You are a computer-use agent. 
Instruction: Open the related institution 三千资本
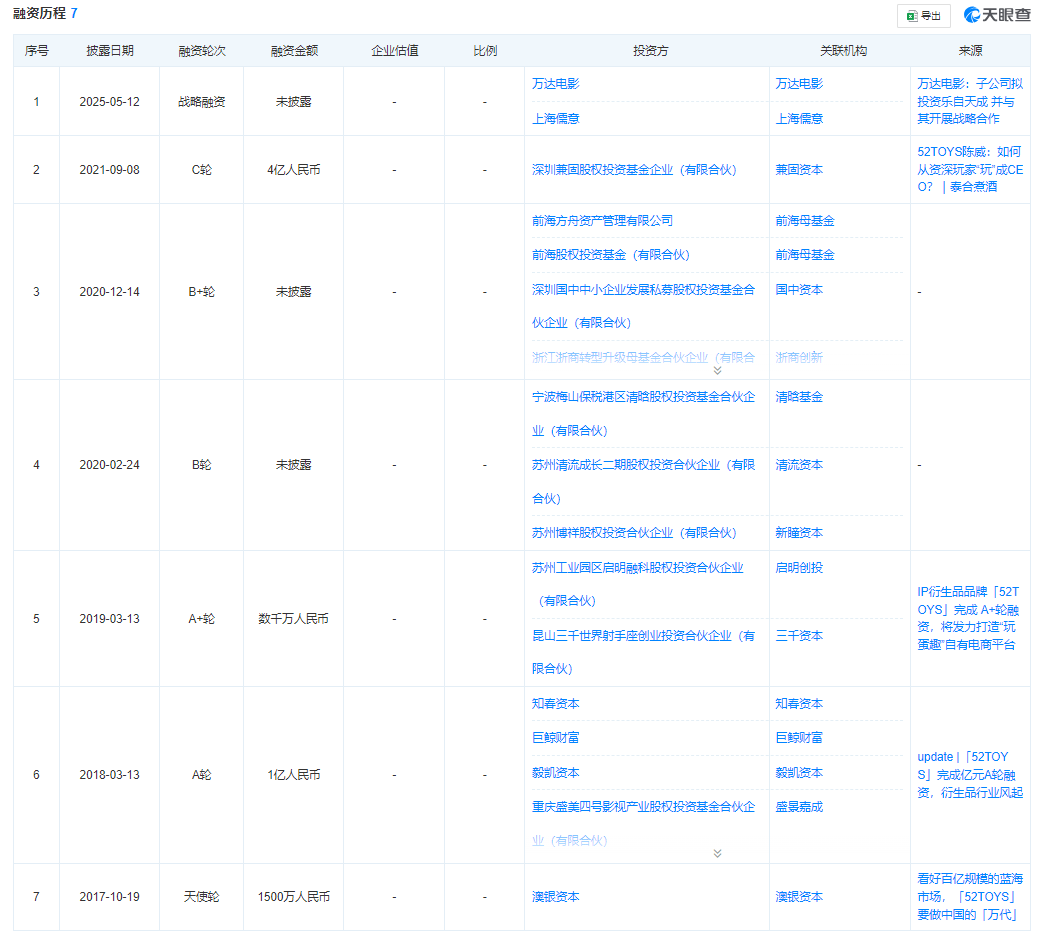click(x=799, y=636)
